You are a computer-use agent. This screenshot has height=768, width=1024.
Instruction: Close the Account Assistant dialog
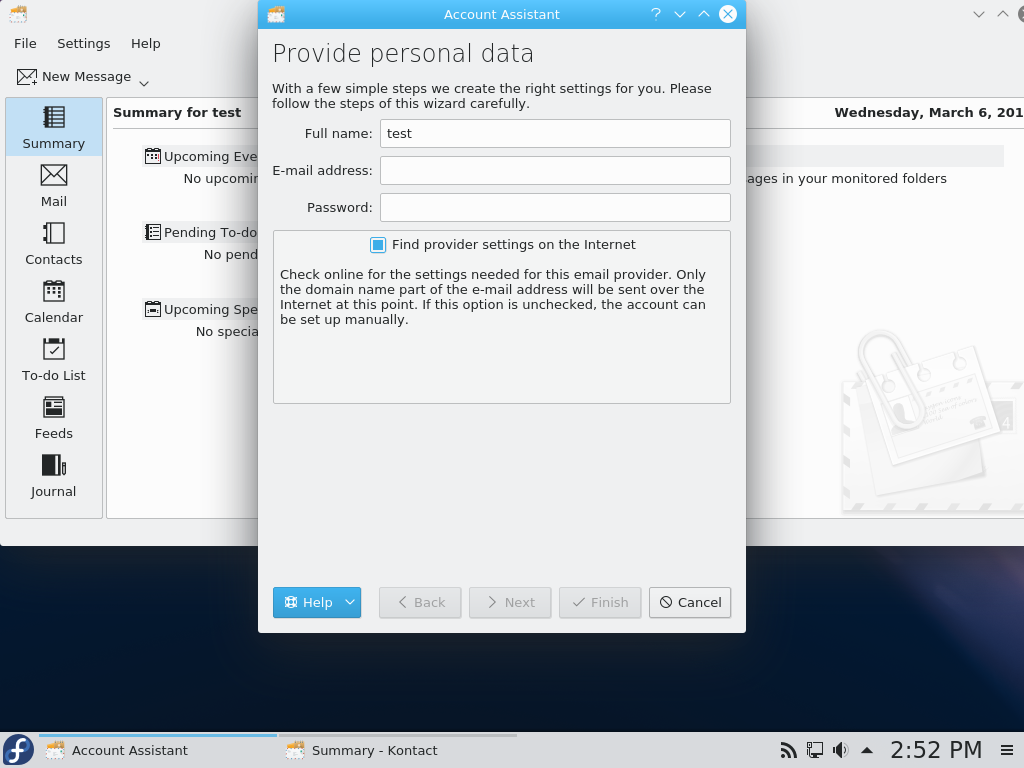728,14
